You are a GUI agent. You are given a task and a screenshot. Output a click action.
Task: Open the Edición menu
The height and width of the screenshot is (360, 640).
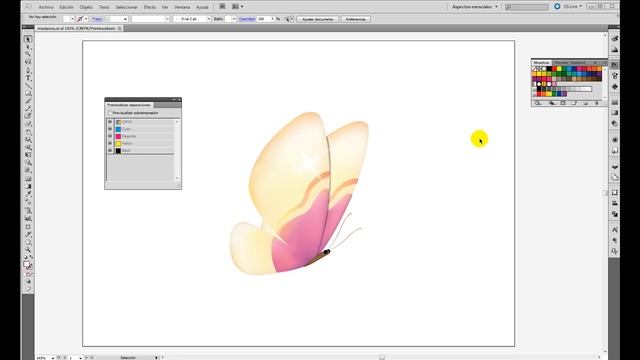(x=67, y=7)
